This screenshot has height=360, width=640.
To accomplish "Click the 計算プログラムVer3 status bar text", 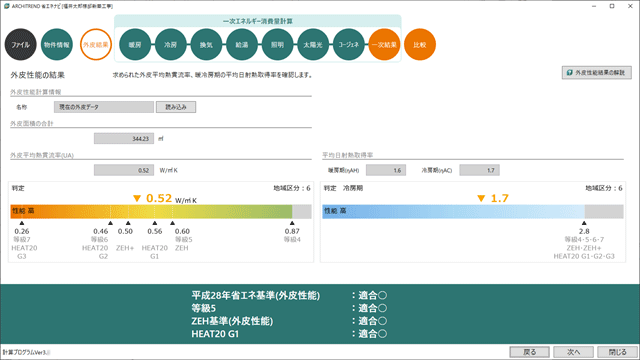I will [26, 352].
